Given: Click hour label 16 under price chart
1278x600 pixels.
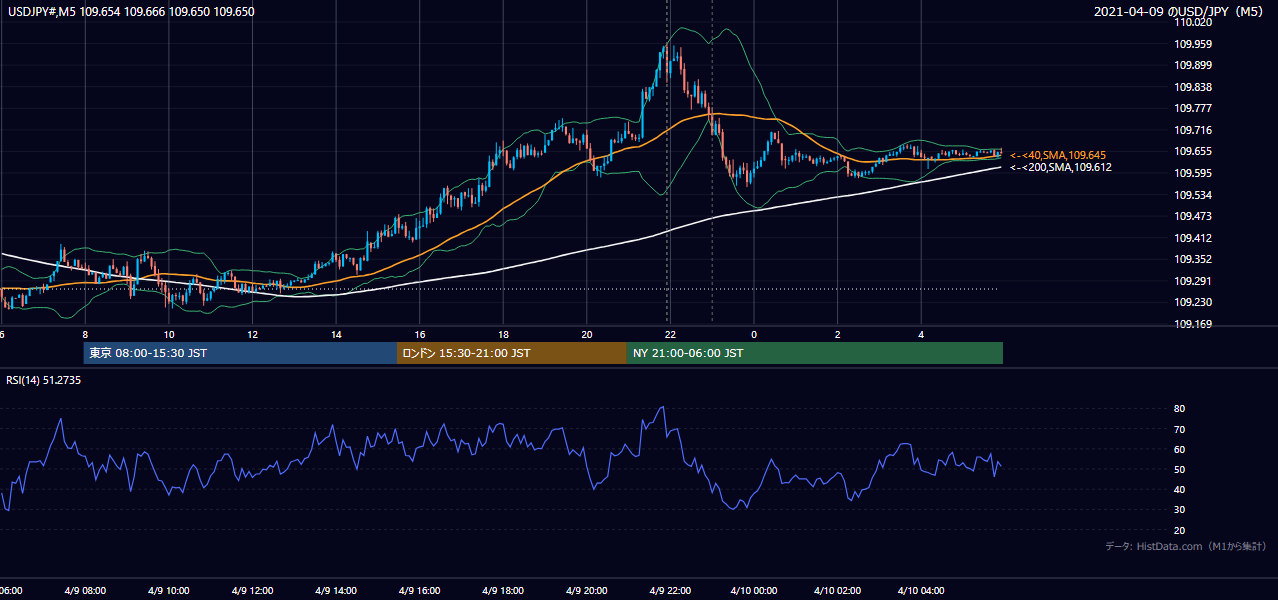Looking at the screenshot, I should click(420, 334).
